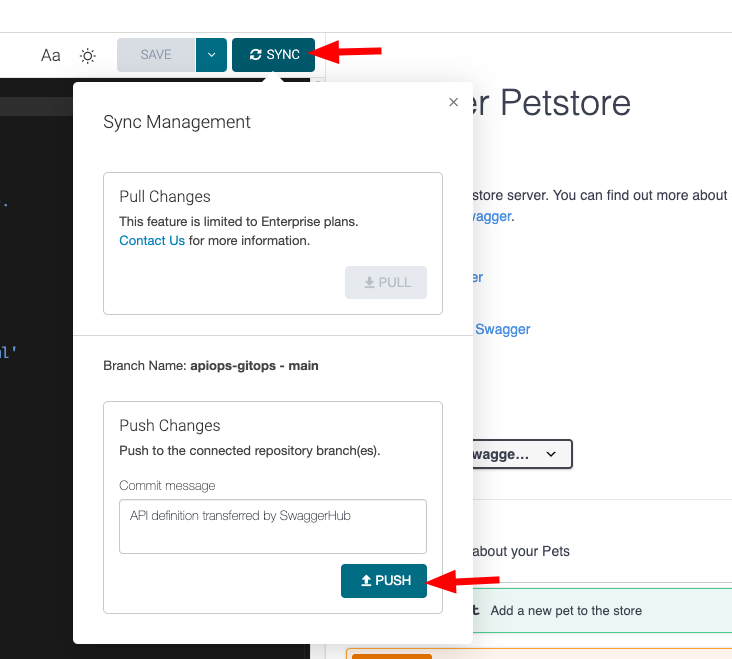The image size is (732, 659).
Task: Open the Contact Us link
Action: (x=152, y=241)
